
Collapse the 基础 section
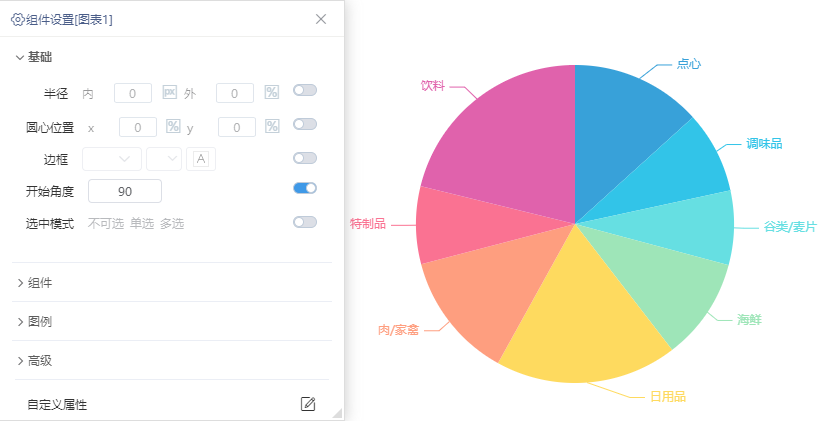(34, 57)
